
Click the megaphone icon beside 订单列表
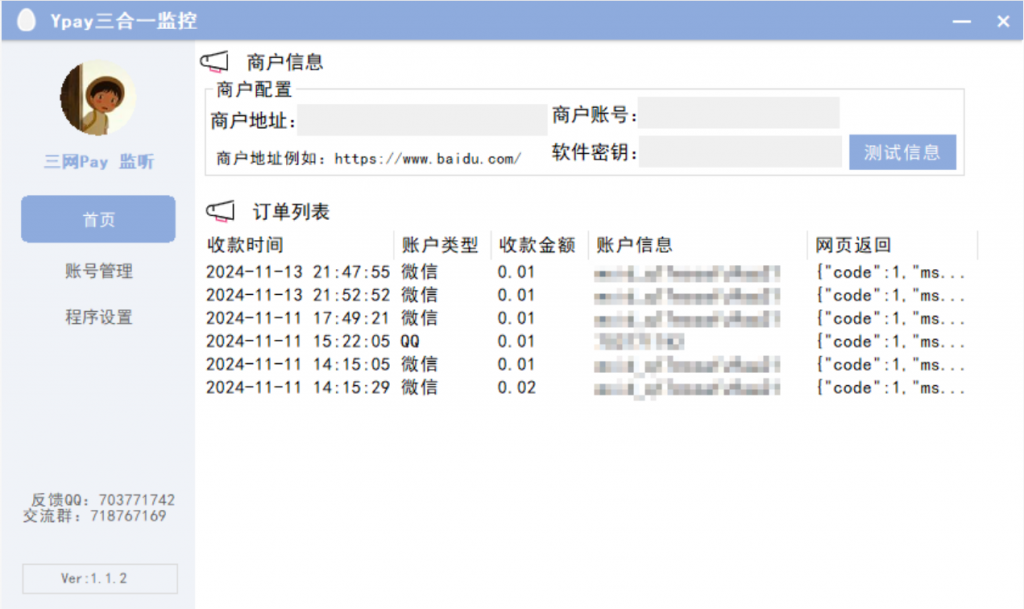click(222, 209)
